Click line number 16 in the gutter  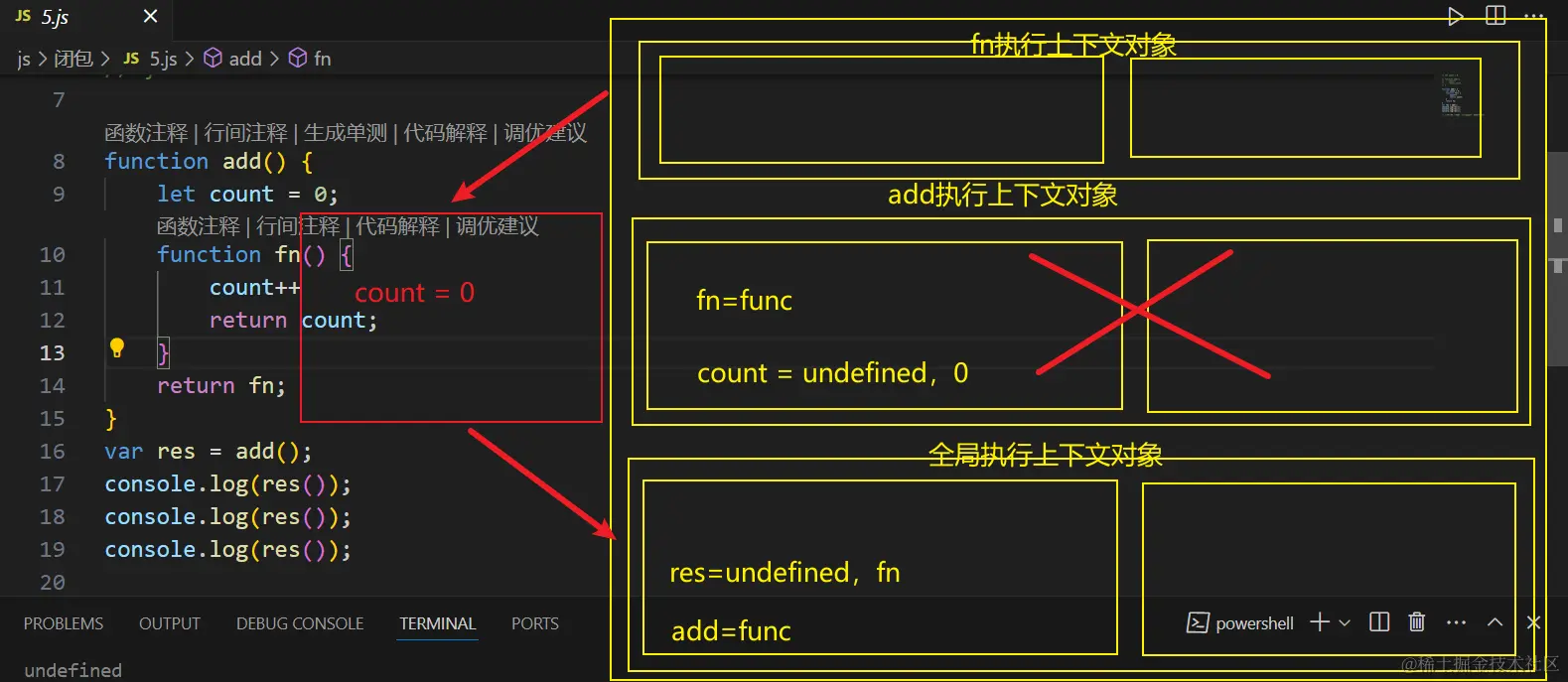point(52,452)
